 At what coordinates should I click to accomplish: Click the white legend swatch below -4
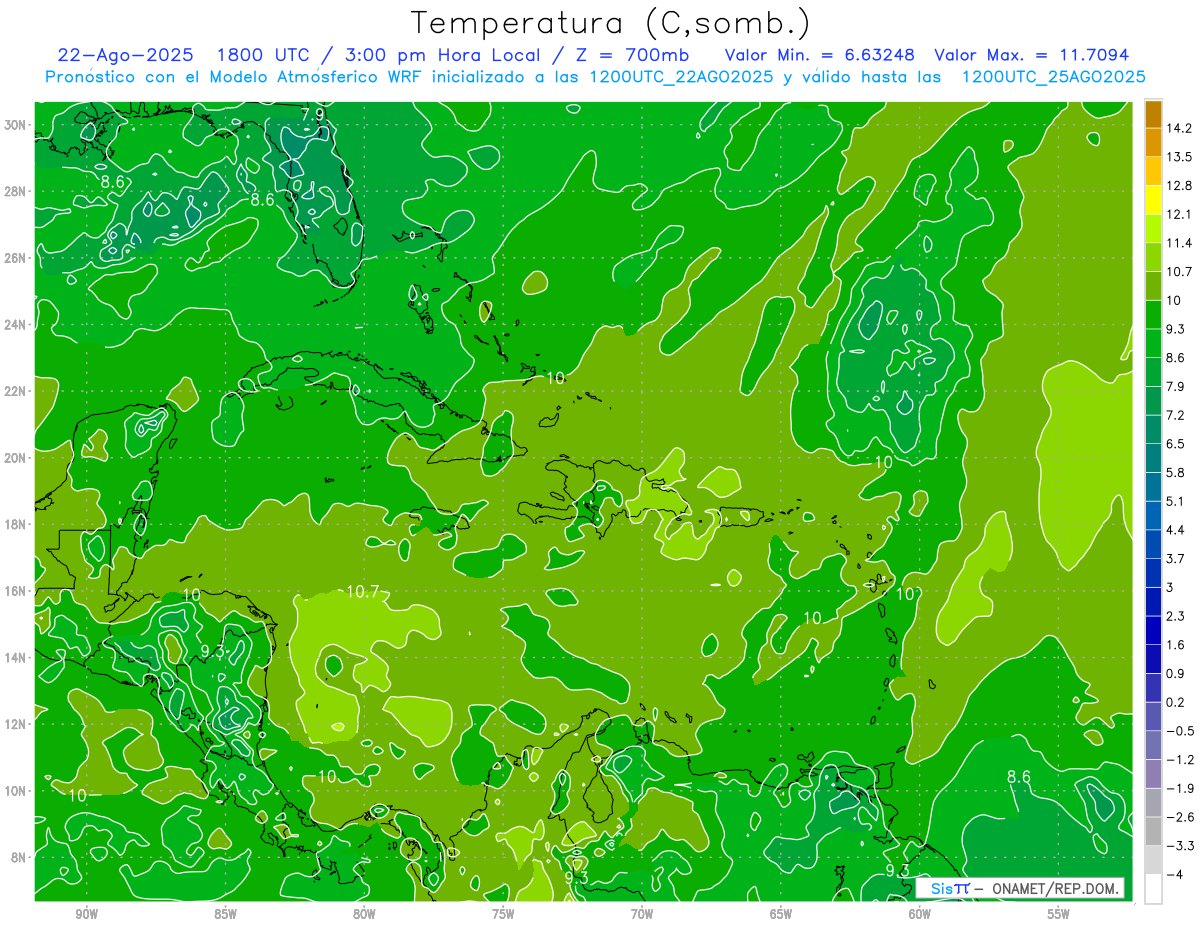[1153, 888]
